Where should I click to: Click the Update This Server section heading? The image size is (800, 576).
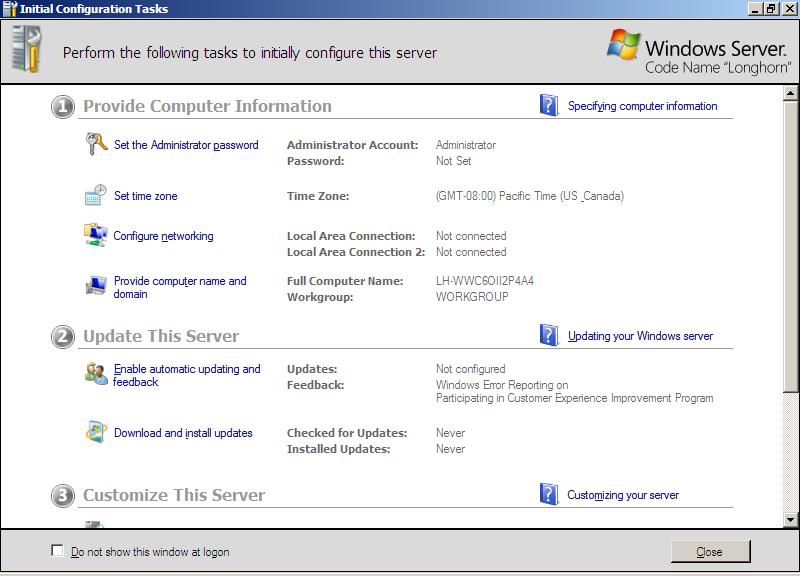tap(161, 336)
